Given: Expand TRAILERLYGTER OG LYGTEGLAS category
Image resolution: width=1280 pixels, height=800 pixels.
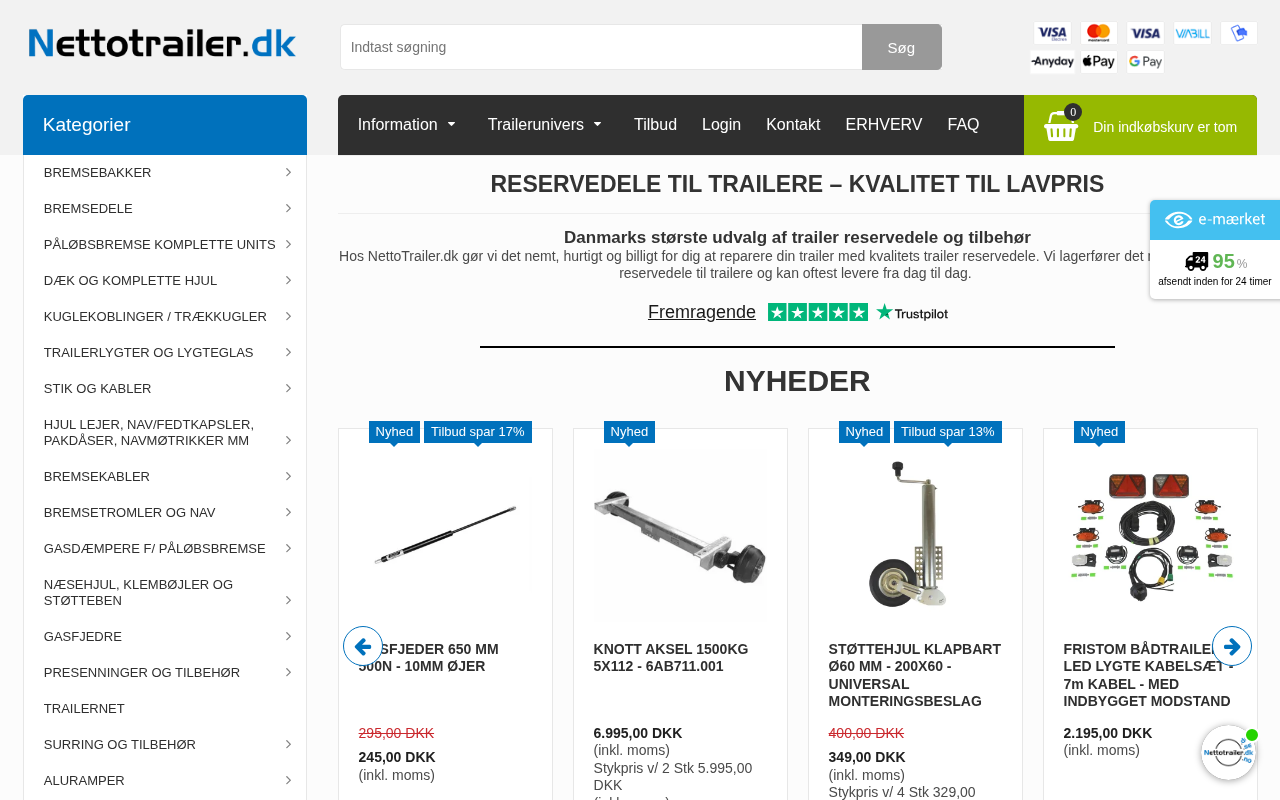Looking at the screenshot, I should [165, 353].
